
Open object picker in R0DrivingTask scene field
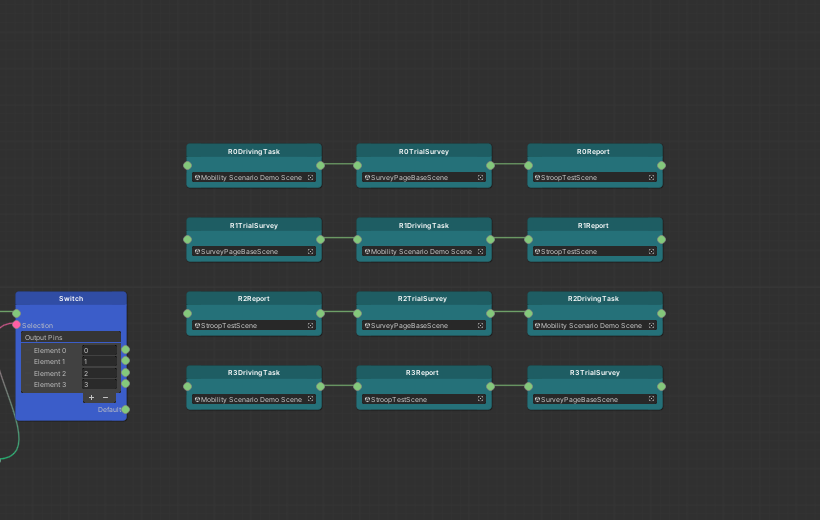[311, 177]
